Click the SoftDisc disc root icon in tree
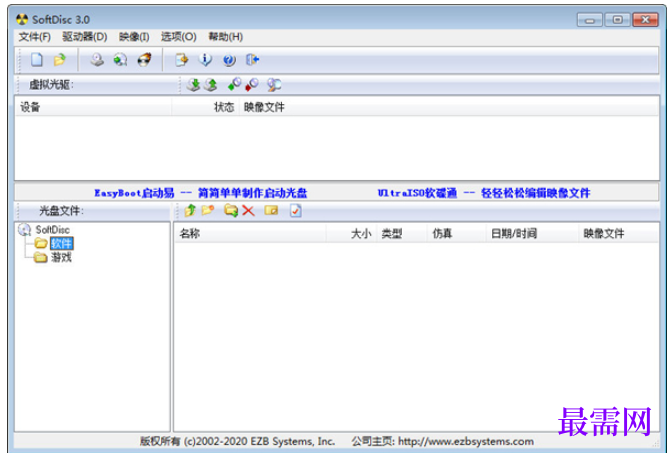 point(25,229)
